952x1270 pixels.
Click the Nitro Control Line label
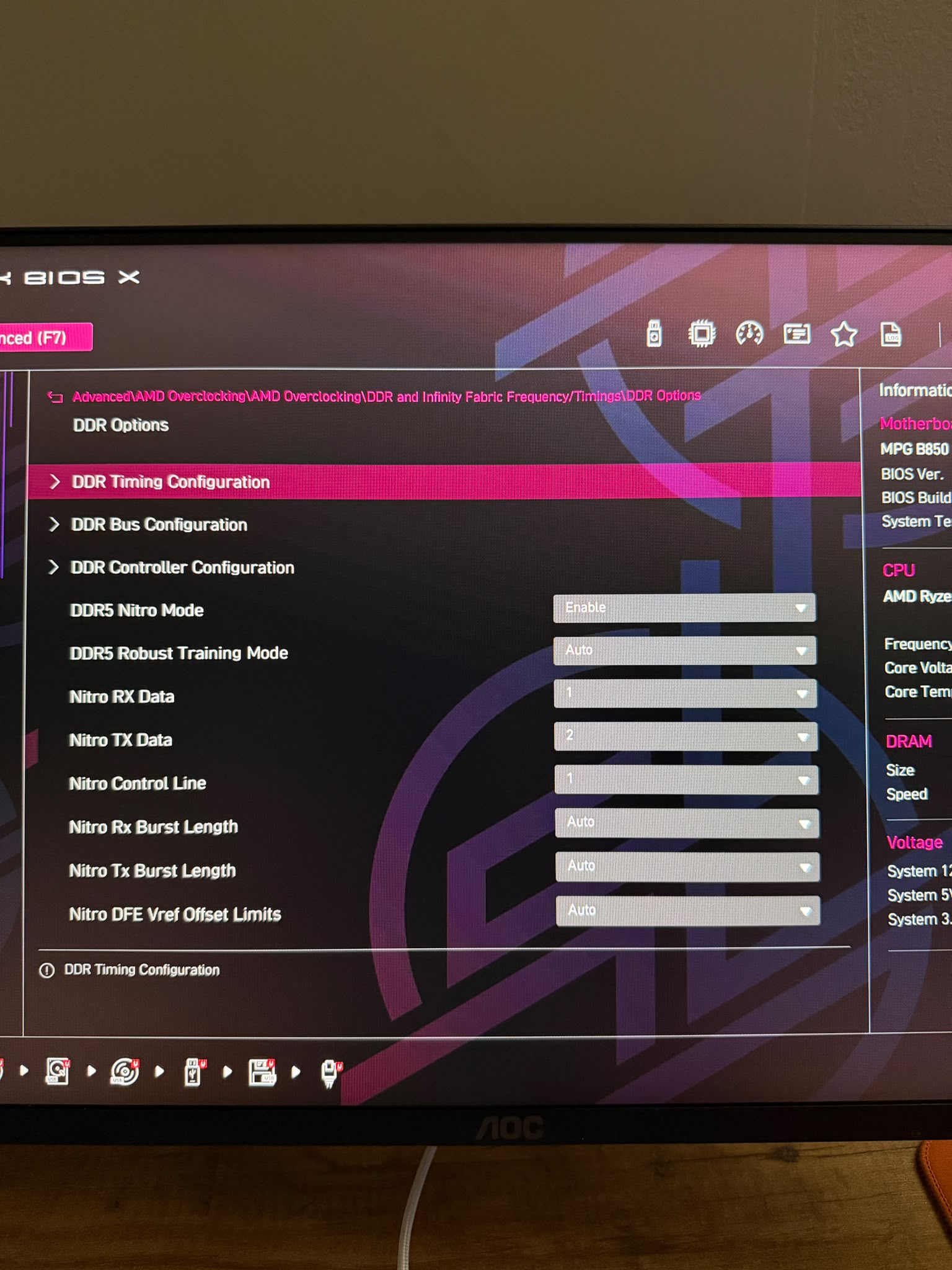click(138, 783)
